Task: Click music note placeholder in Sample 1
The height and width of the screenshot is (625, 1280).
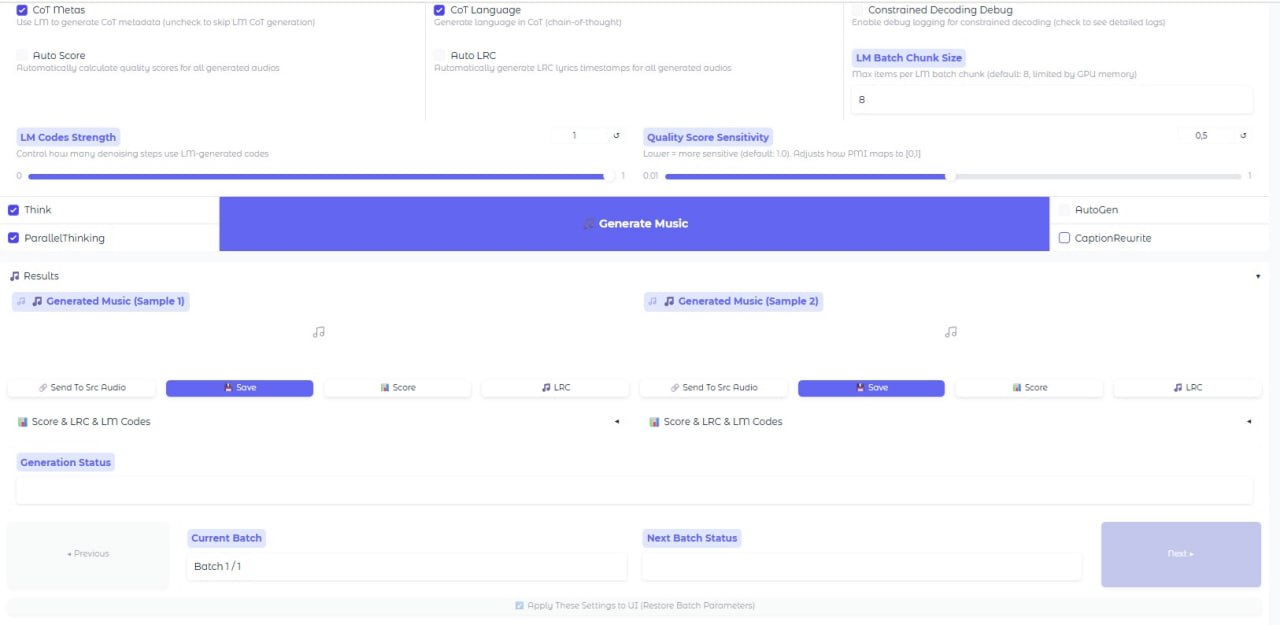Action: (x=318, y=332)
